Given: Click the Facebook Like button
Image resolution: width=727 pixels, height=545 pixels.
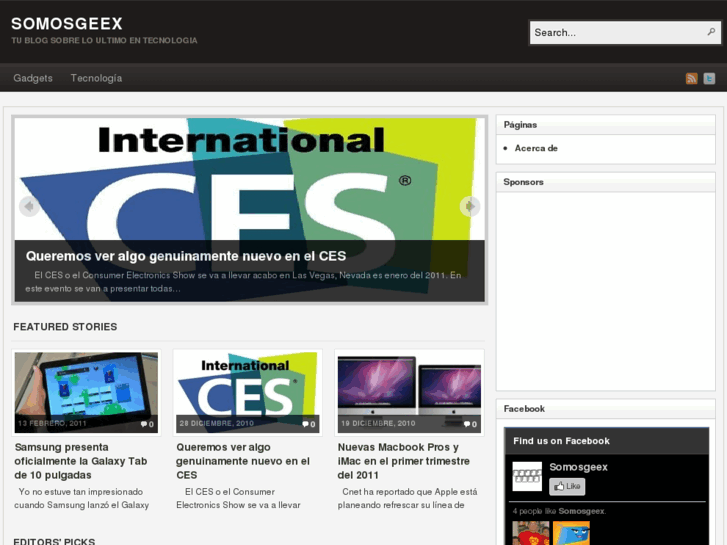Looking at the screenshot, I should coord(567,486).
